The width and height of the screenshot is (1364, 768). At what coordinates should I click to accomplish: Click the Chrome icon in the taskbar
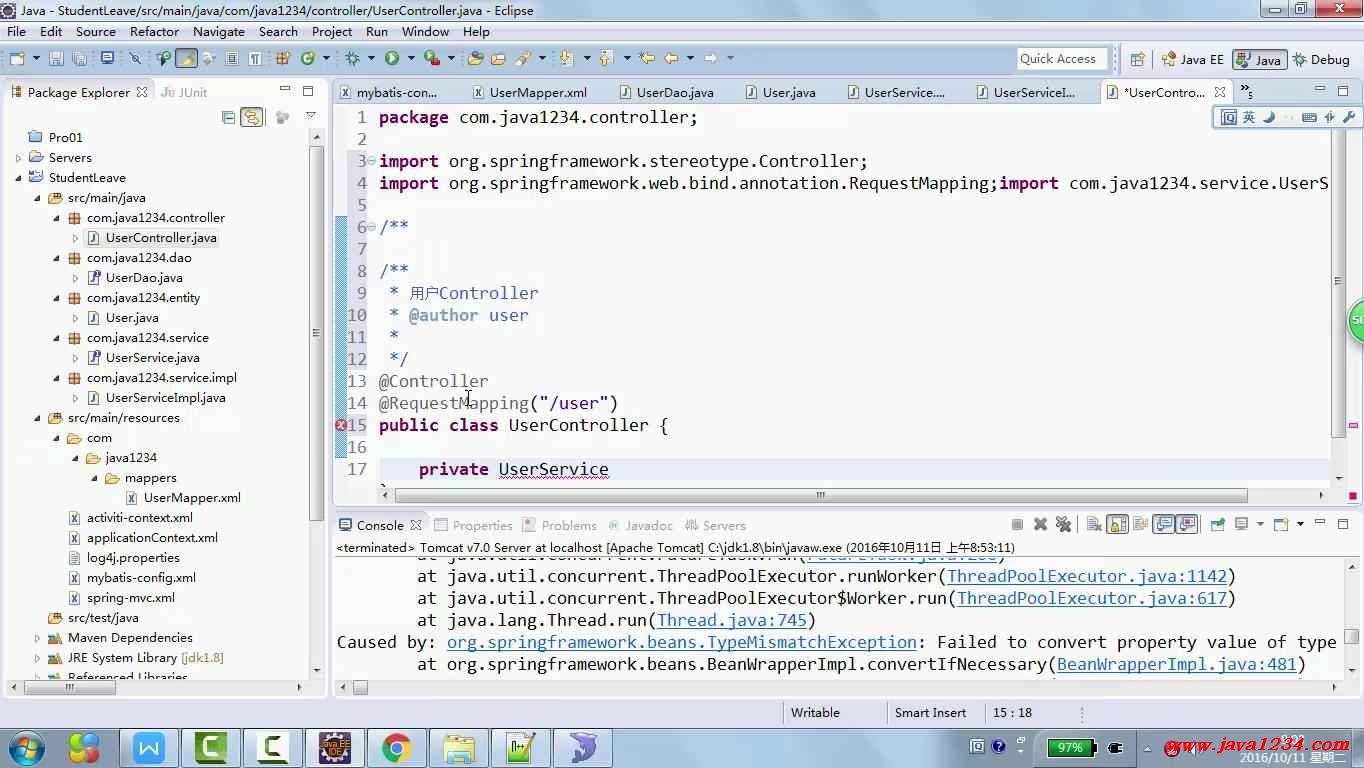click(x=396, y=748)
